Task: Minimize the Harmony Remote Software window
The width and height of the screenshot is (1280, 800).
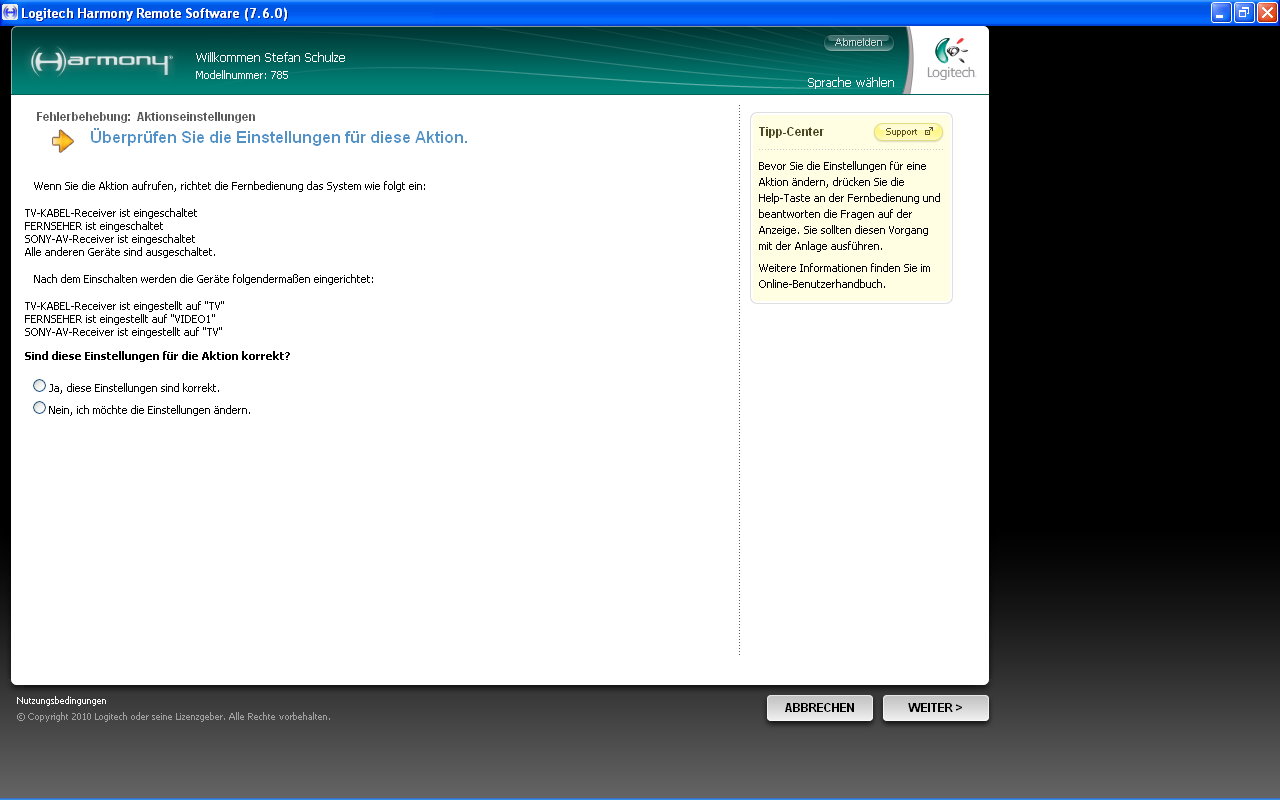Action: tap(1221, 12)
